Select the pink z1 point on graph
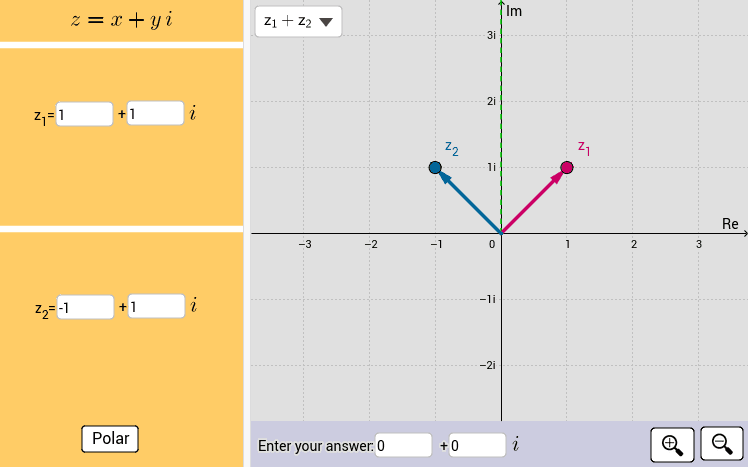The image size is (750, 469). pyautogui.click(x=567, y=167)
